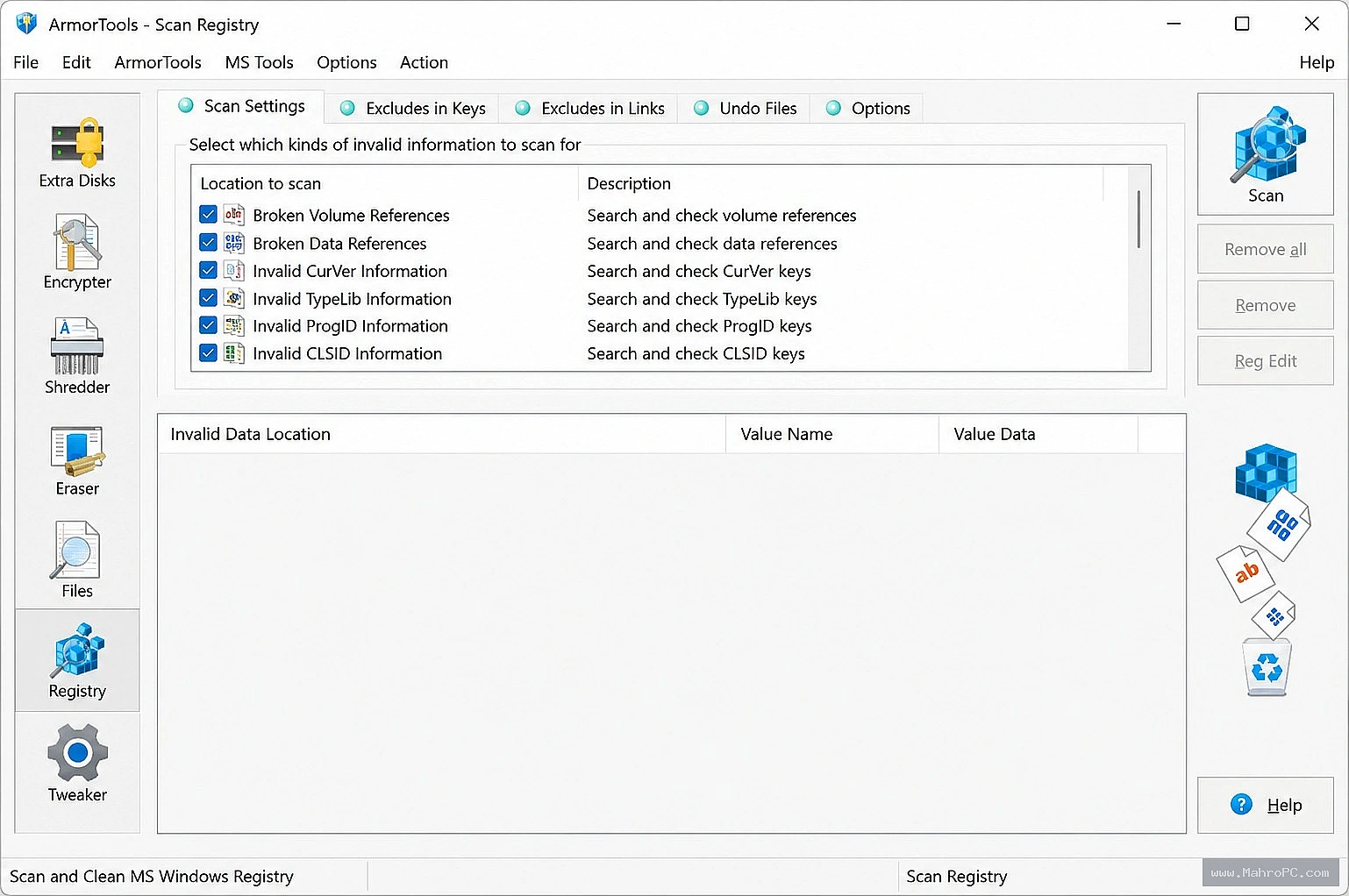Viewport: 1349px width, 896px height.
Task: Open the Action menu
Action: (424, 62)
